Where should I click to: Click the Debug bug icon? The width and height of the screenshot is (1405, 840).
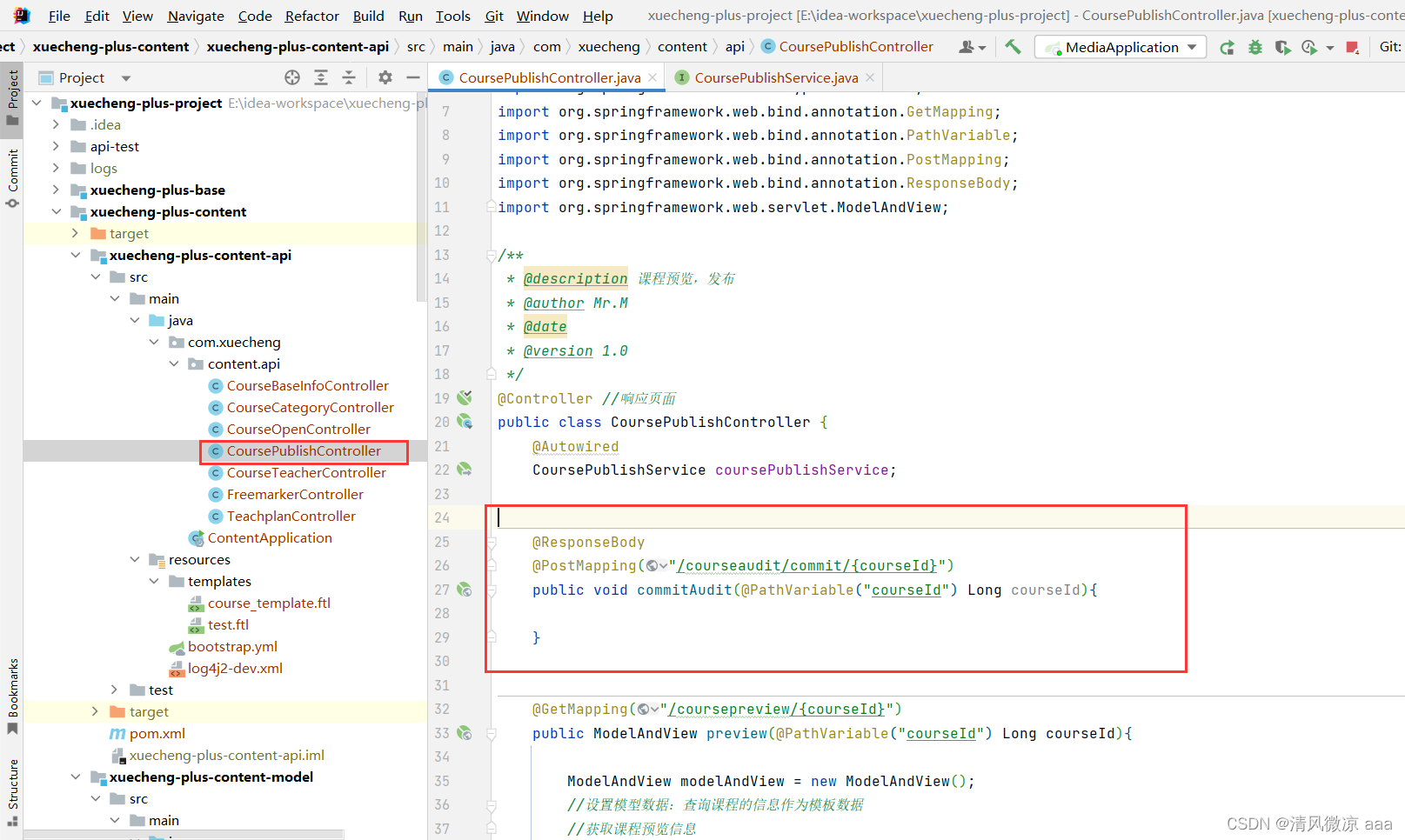point(1254,47)
